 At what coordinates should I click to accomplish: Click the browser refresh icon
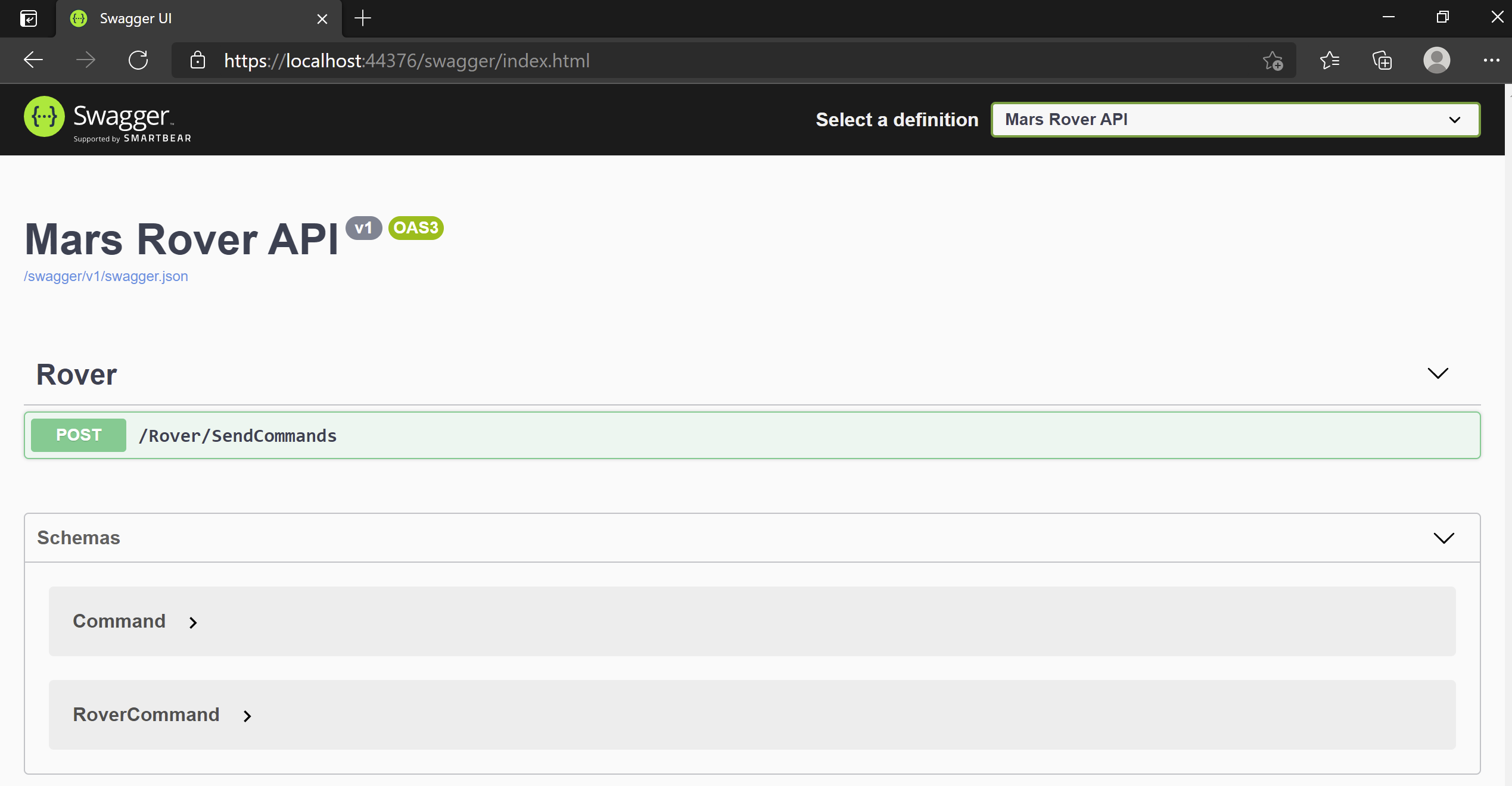click(138, 60)
